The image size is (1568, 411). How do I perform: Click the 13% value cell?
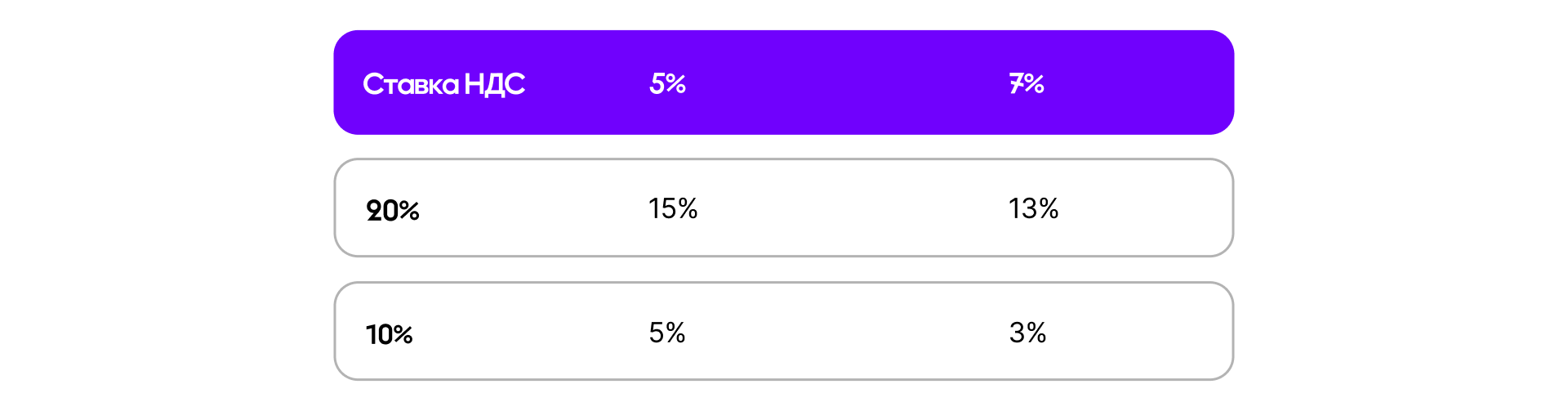[1033, 208]
